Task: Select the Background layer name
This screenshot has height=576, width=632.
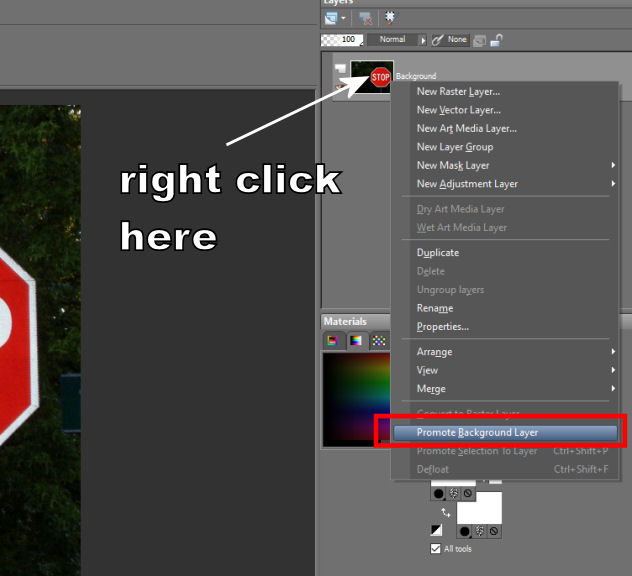Action: 416,76
